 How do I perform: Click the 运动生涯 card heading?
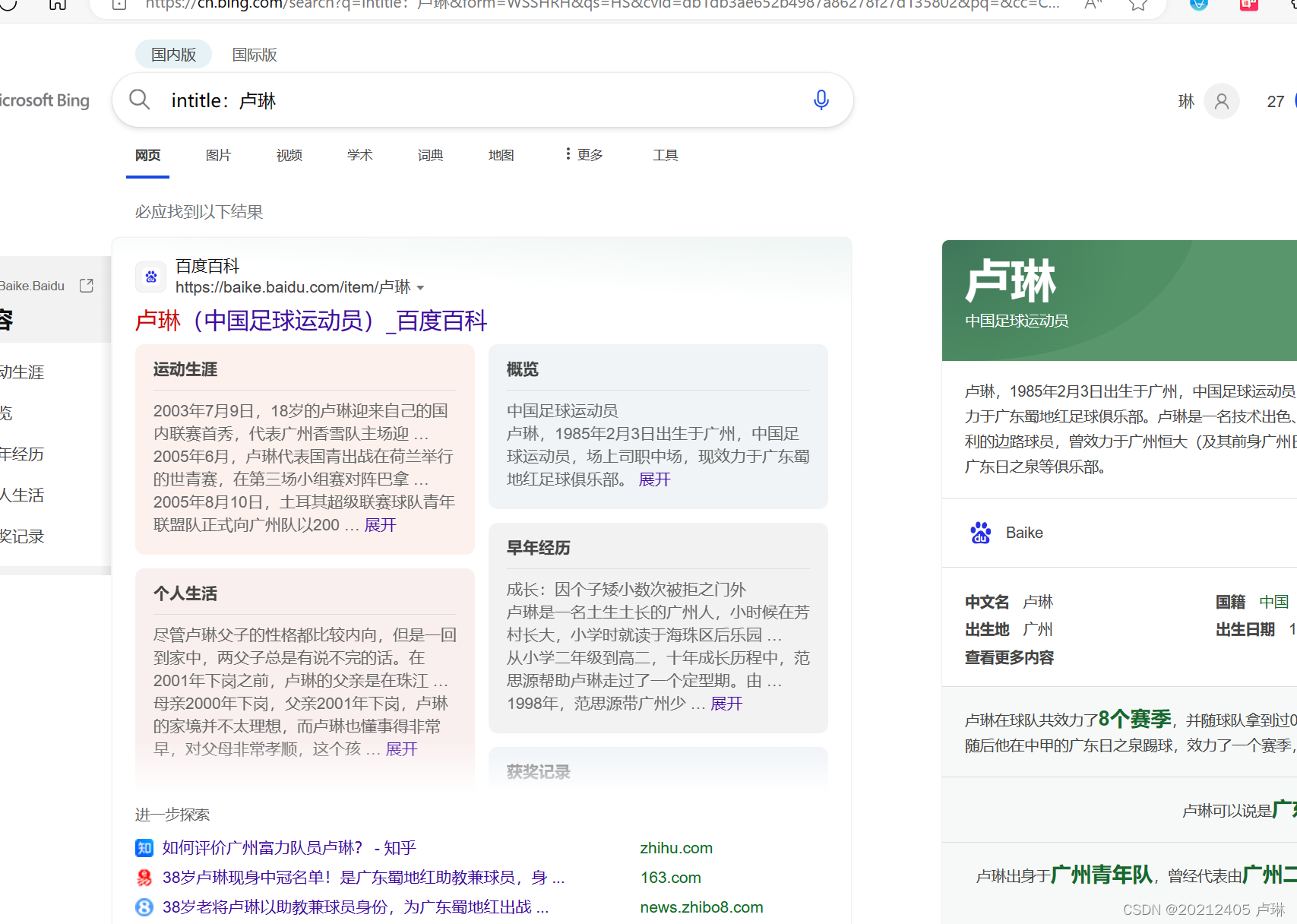click(185, 369)
